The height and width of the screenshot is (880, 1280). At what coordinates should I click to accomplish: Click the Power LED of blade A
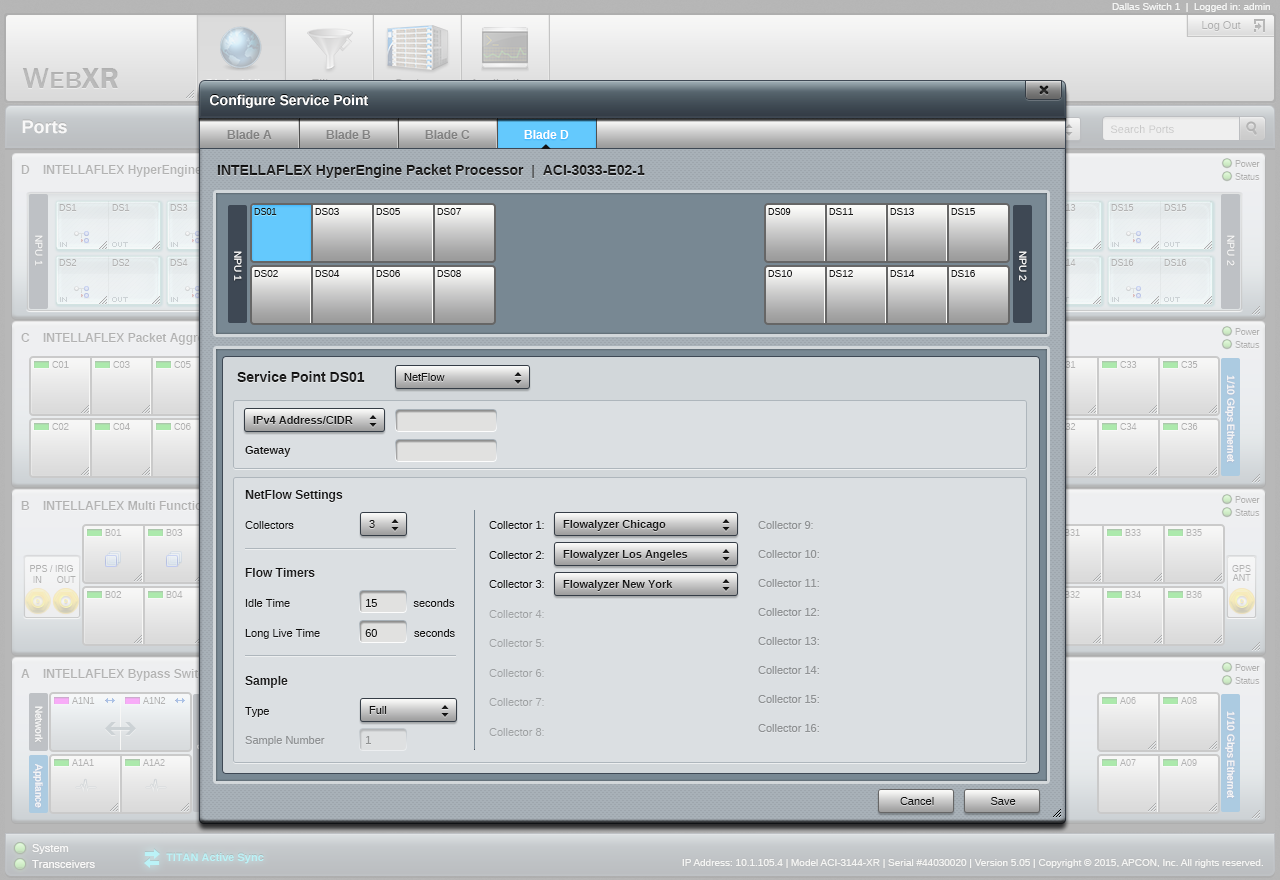pos(1227,668)
